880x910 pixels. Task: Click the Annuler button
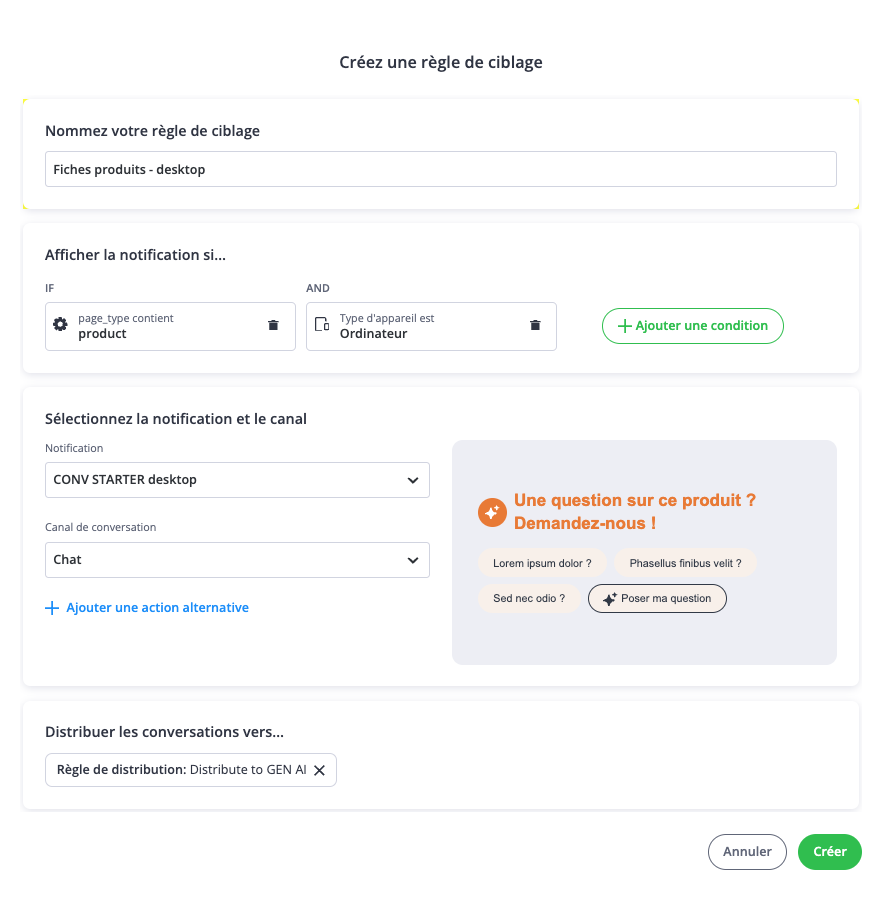(747, 852)
